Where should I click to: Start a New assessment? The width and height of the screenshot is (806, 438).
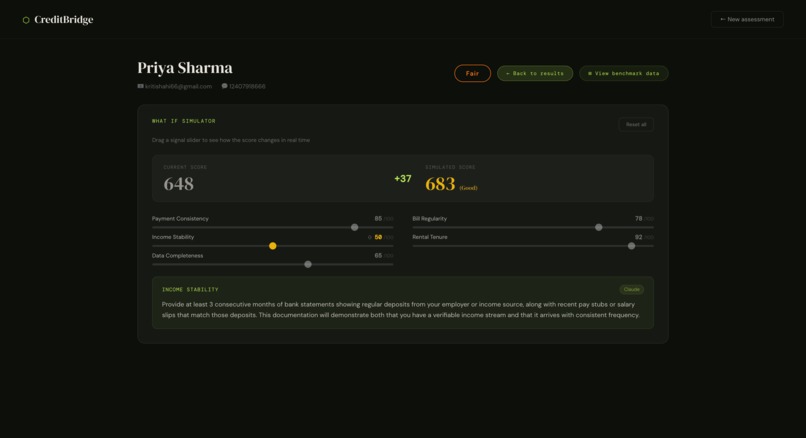coord(747,20)
